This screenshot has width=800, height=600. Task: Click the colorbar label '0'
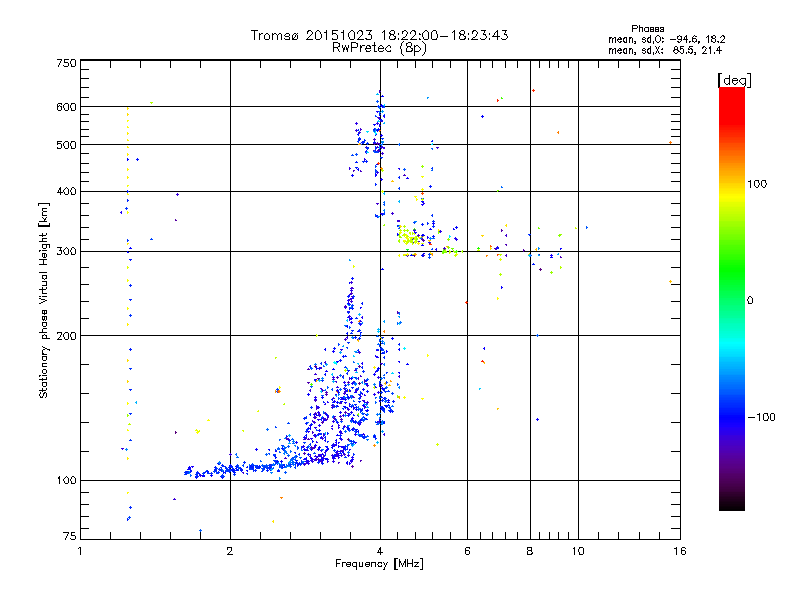coord(749,301)
